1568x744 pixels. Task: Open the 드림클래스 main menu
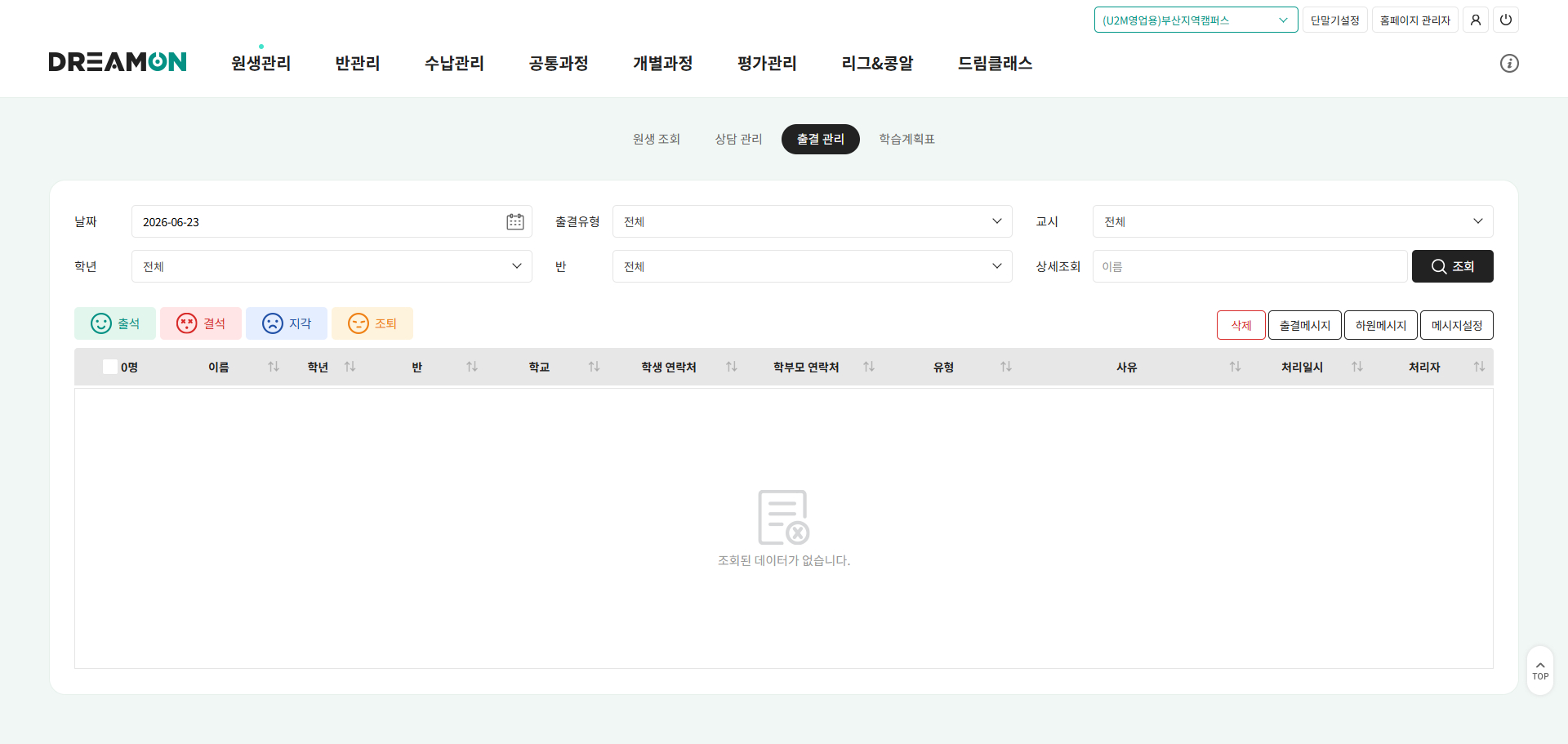pos(995,63)
